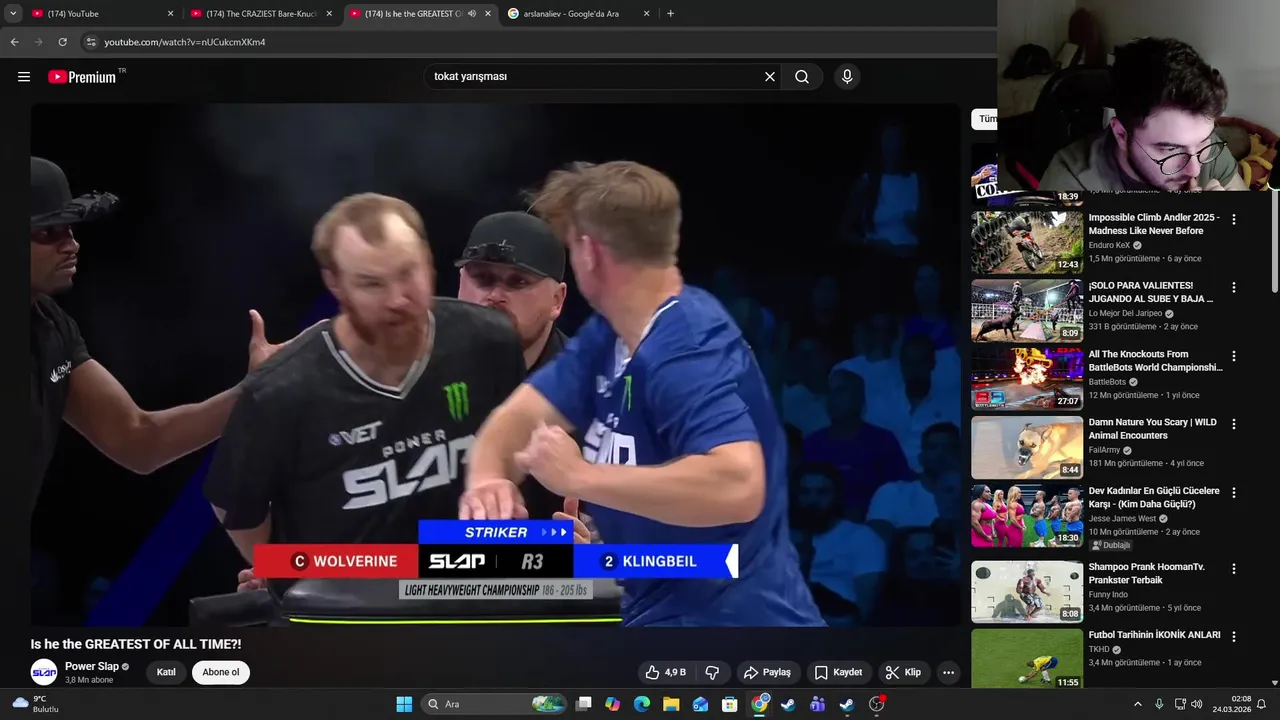Image resolution: width=1280 pixels, height=720 pixels.
Task: Launch Microsoft Copilot from taskbar
Action: click(613, 704)
